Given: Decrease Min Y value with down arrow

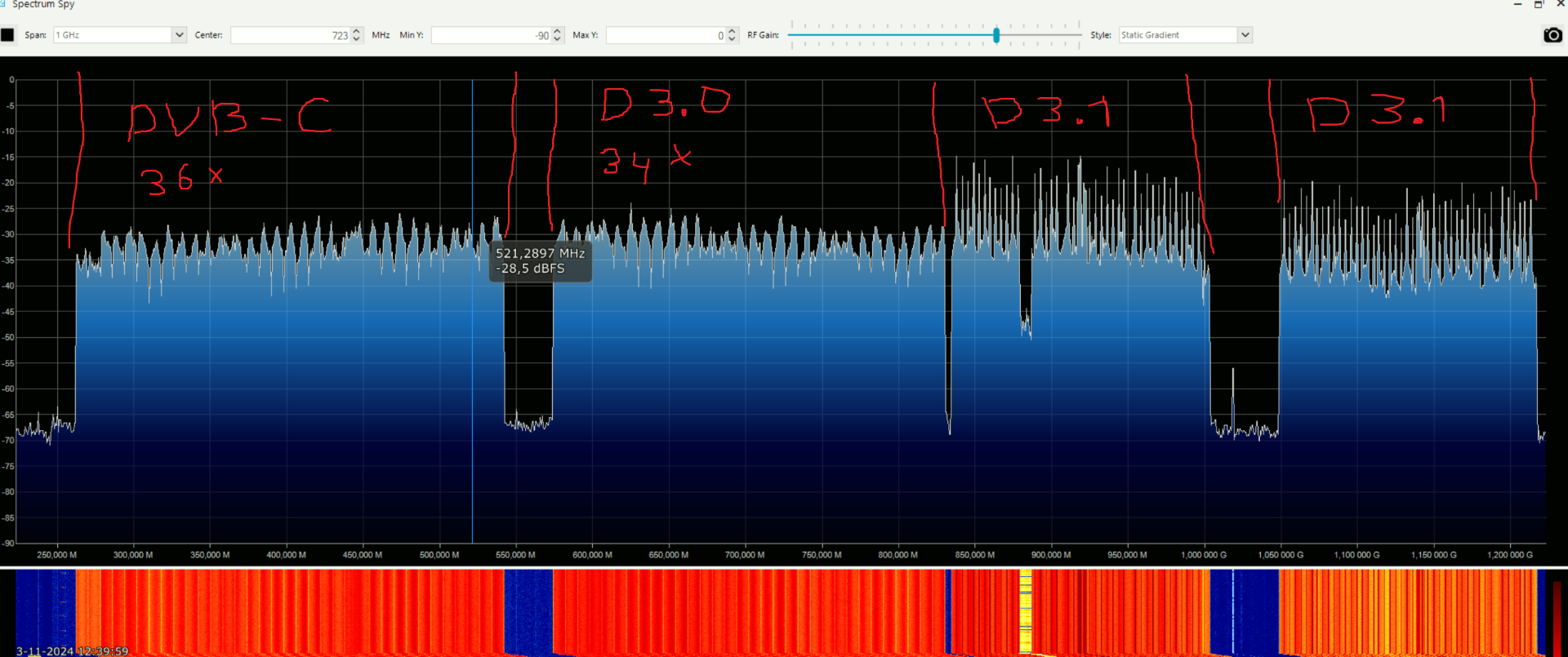Looking at the screenshot, I should tap(557, 39).
